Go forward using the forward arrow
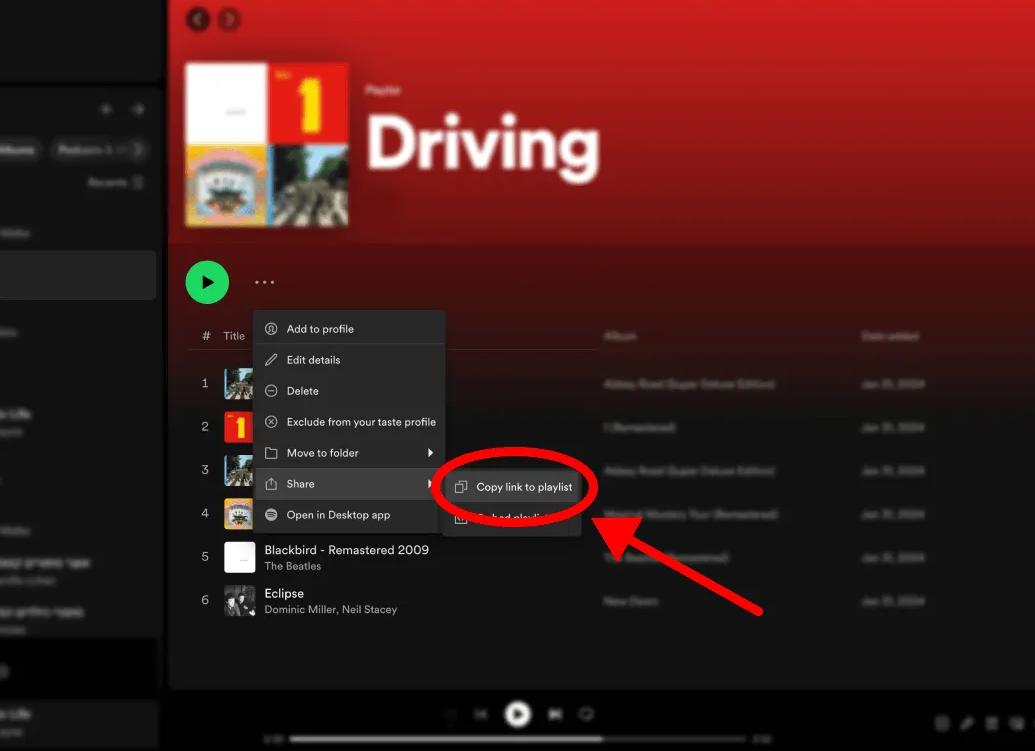This screenshot has height=751, width=1035. (229, 19)
